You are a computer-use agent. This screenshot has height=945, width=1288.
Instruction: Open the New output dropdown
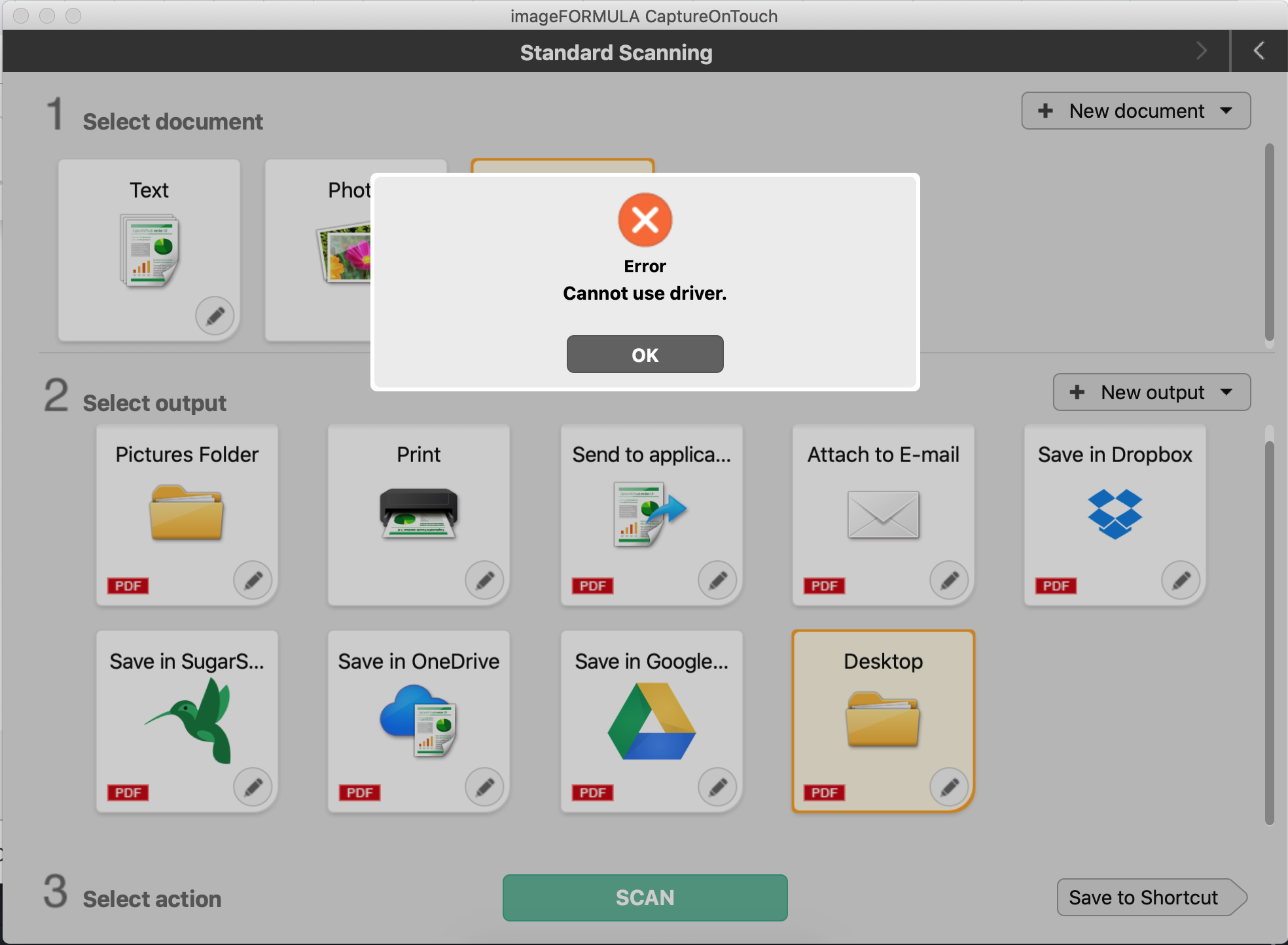click(1151, 392)
